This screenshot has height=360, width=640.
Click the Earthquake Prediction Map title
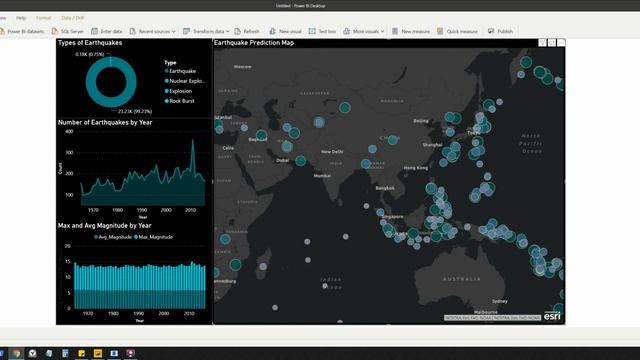254,42
